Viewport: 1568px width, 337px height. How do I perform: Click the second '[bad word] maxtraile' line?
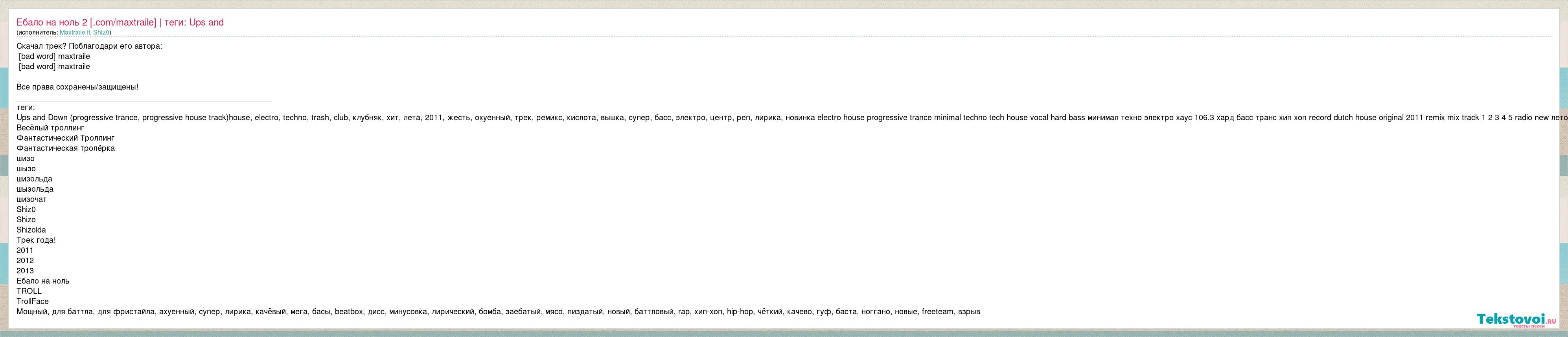click(x=54, y=67)
